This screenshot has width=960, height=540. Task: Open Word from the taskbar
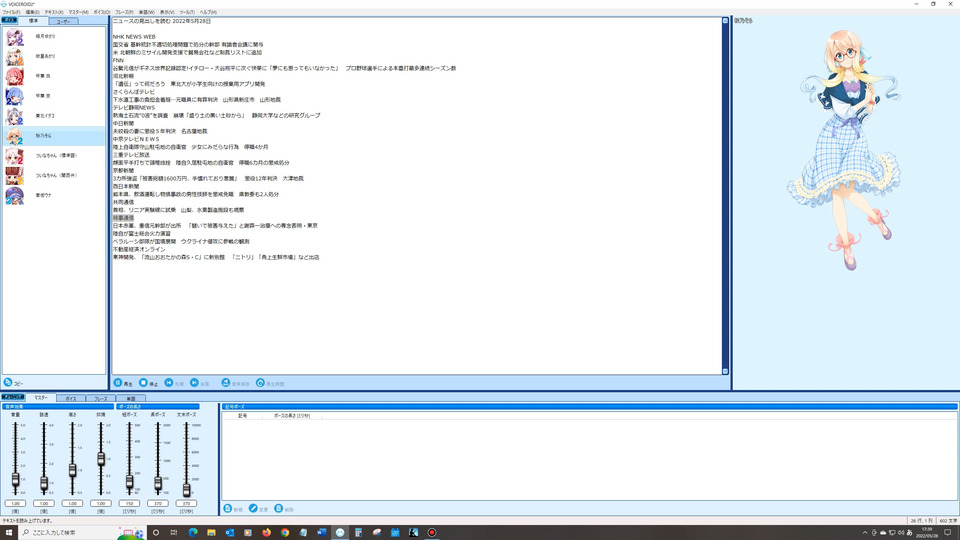(321, 533)
